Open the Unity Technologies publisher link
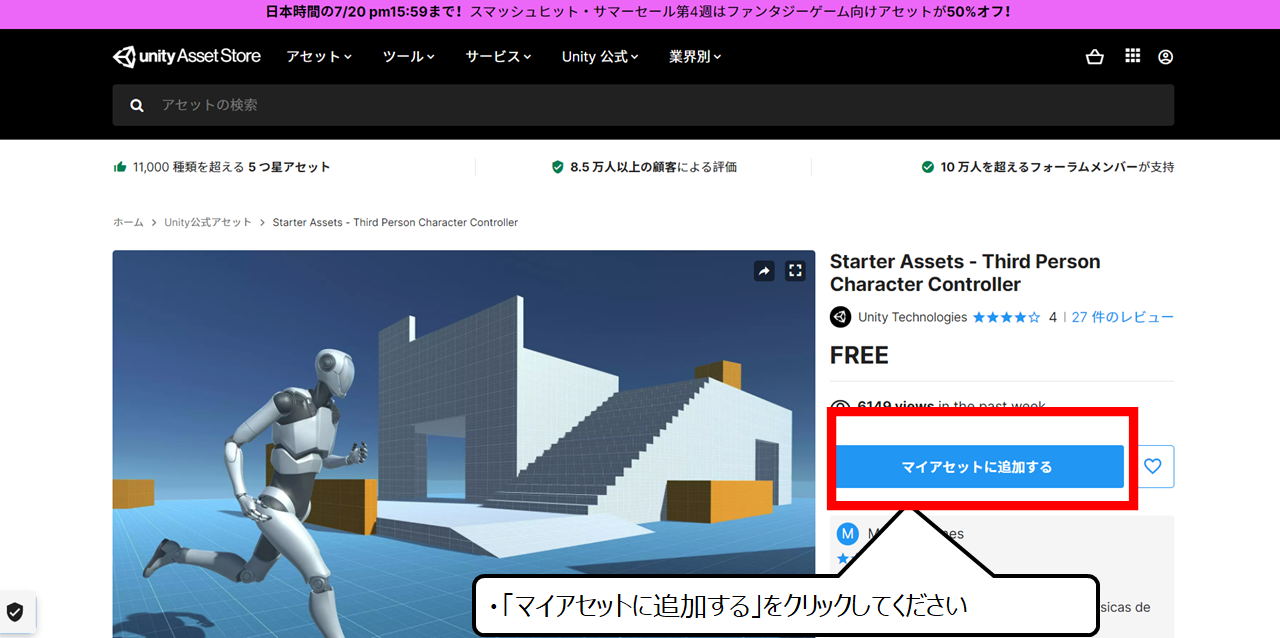1280x638 pixels. [x=912, y=317]
